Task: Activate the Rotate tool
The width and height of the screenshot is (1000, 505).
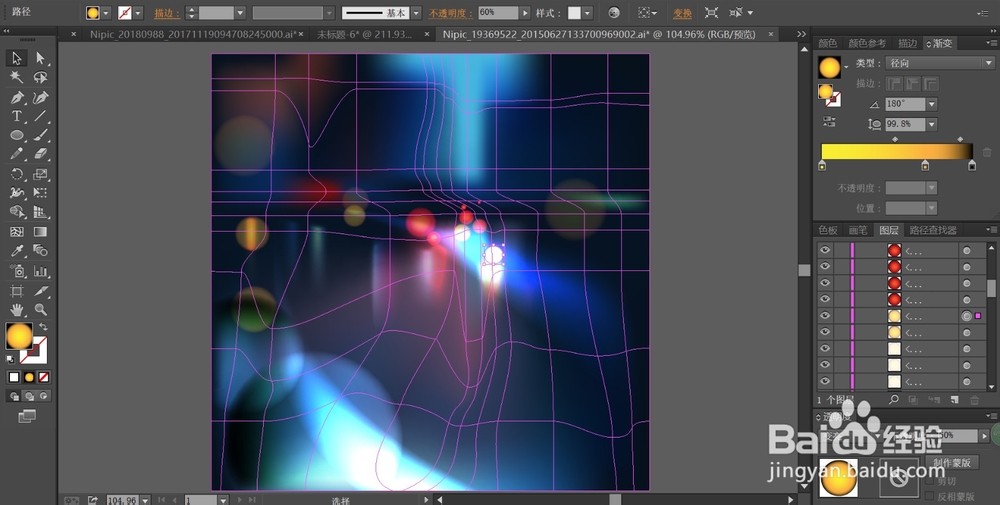Action: tap(17, 174)
